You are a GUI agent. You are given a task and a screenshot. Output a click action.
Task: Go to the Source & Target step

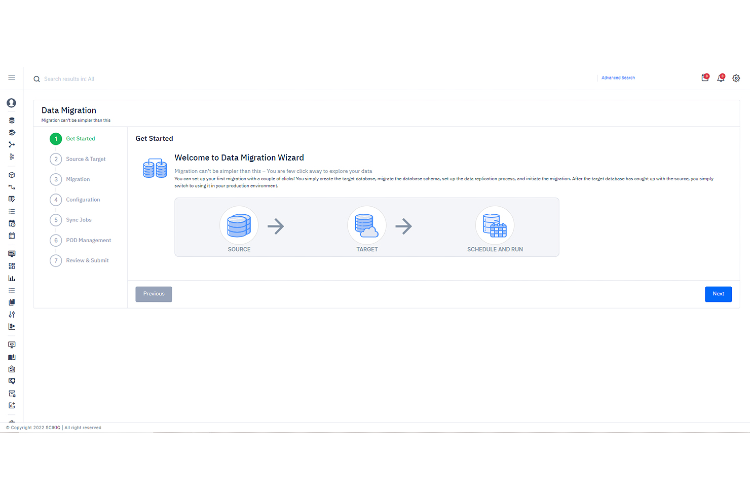tap(77, 159)
